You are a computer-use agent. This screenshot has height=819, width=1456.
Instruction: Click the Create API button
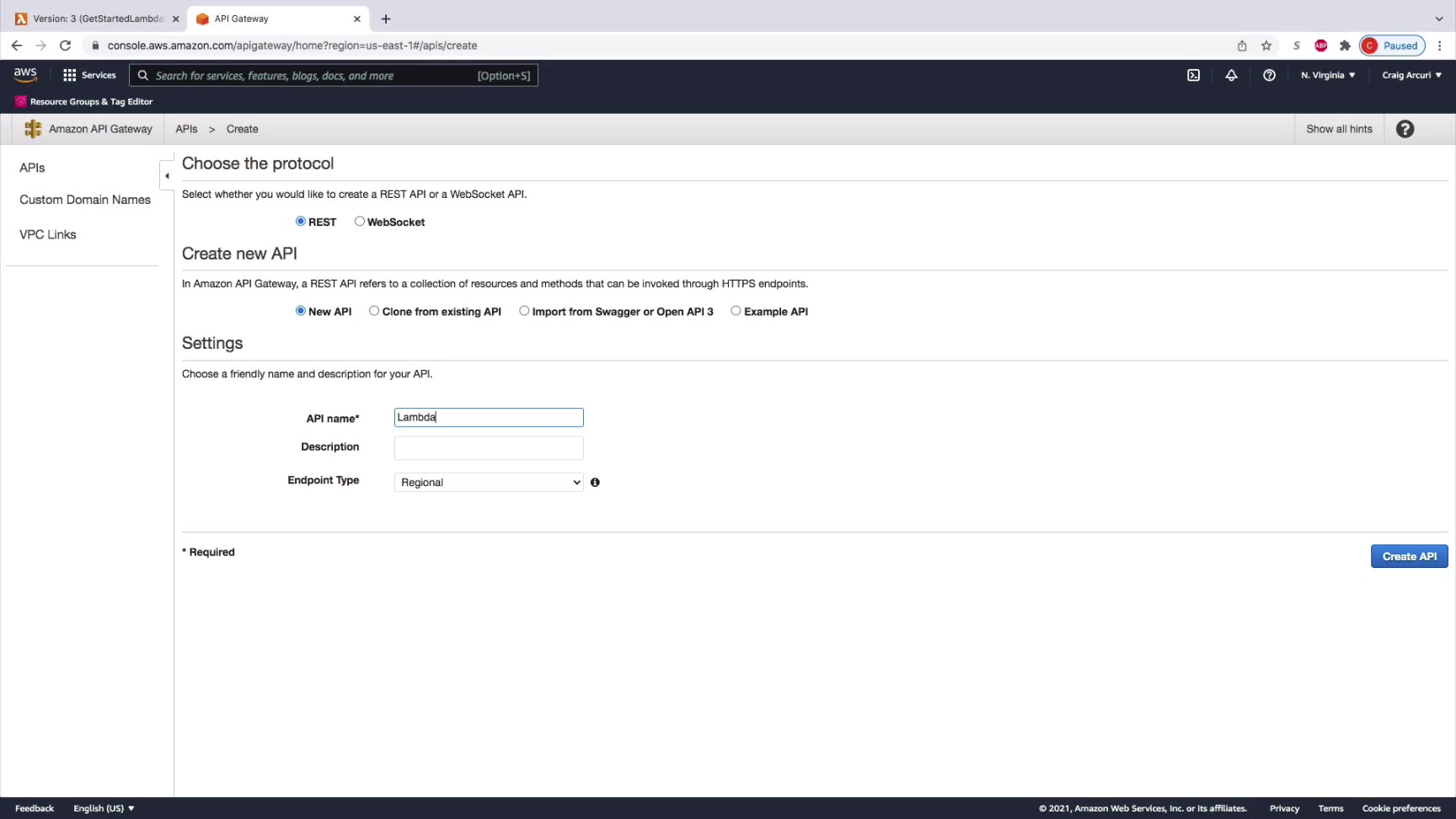point(1409,557)
